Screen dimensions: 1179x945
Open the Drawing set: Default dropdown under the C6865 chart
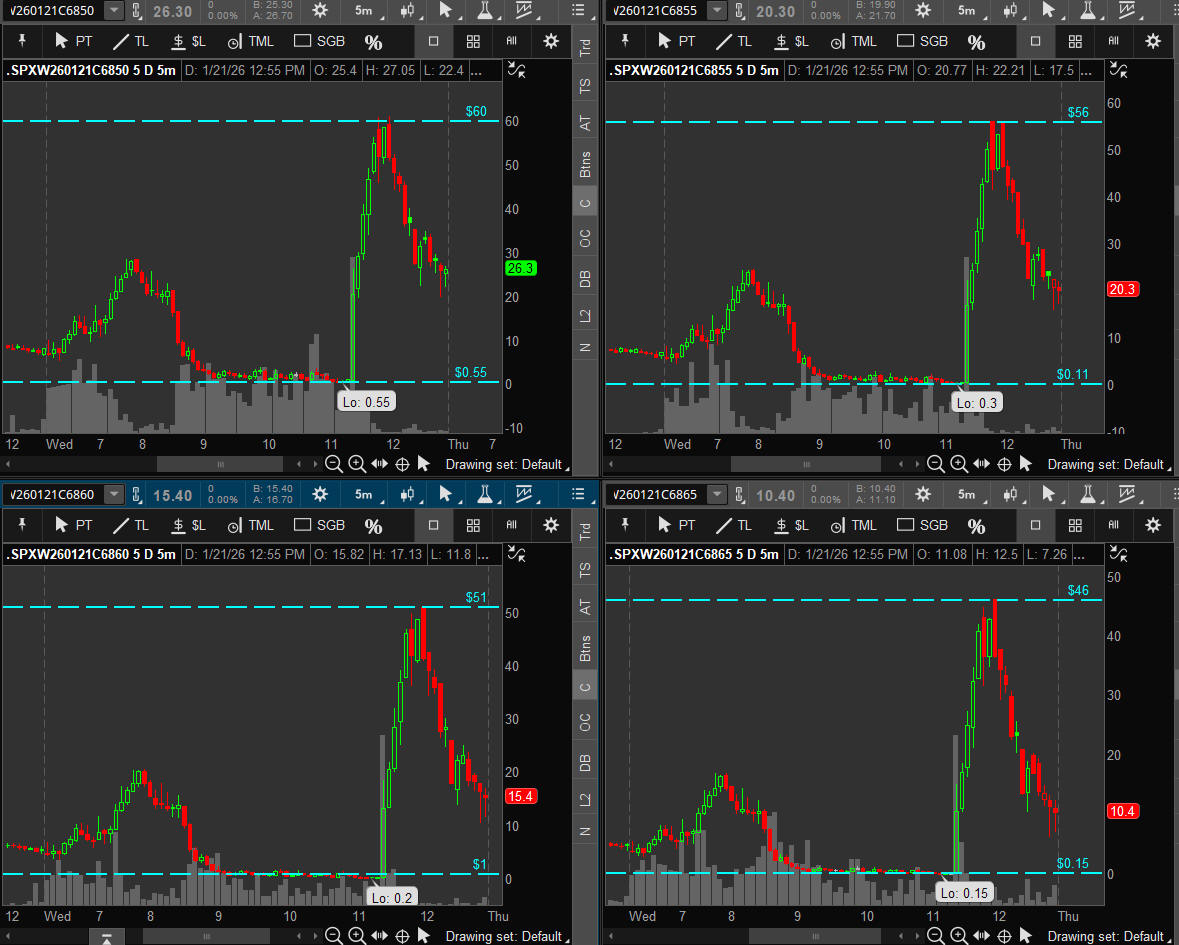[x=1105, y=936]
